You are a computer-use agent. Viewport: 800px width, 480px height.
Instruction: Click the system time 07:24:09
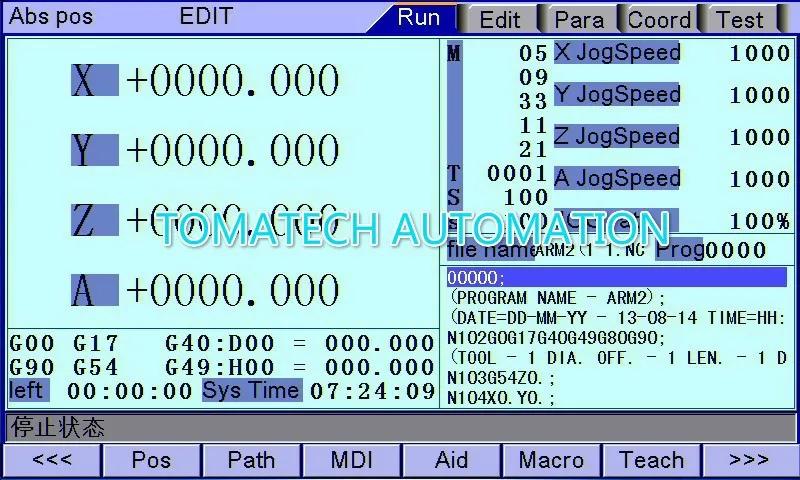pyautogui.click(x=372, y=391)
